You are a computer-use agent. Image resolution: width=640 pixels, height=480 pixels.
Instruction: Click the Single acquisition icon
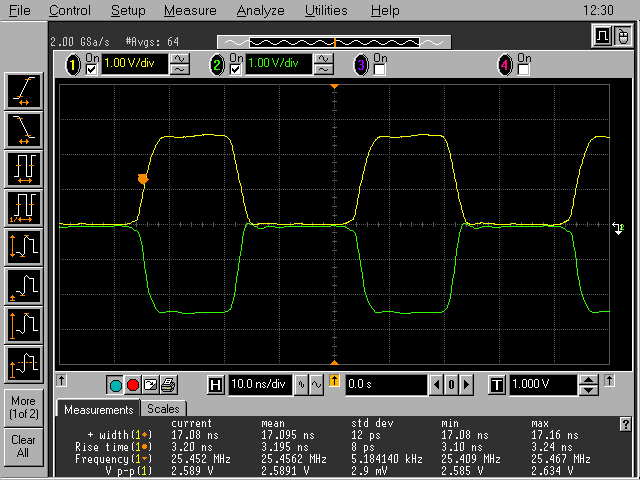(x=151, y=385)
